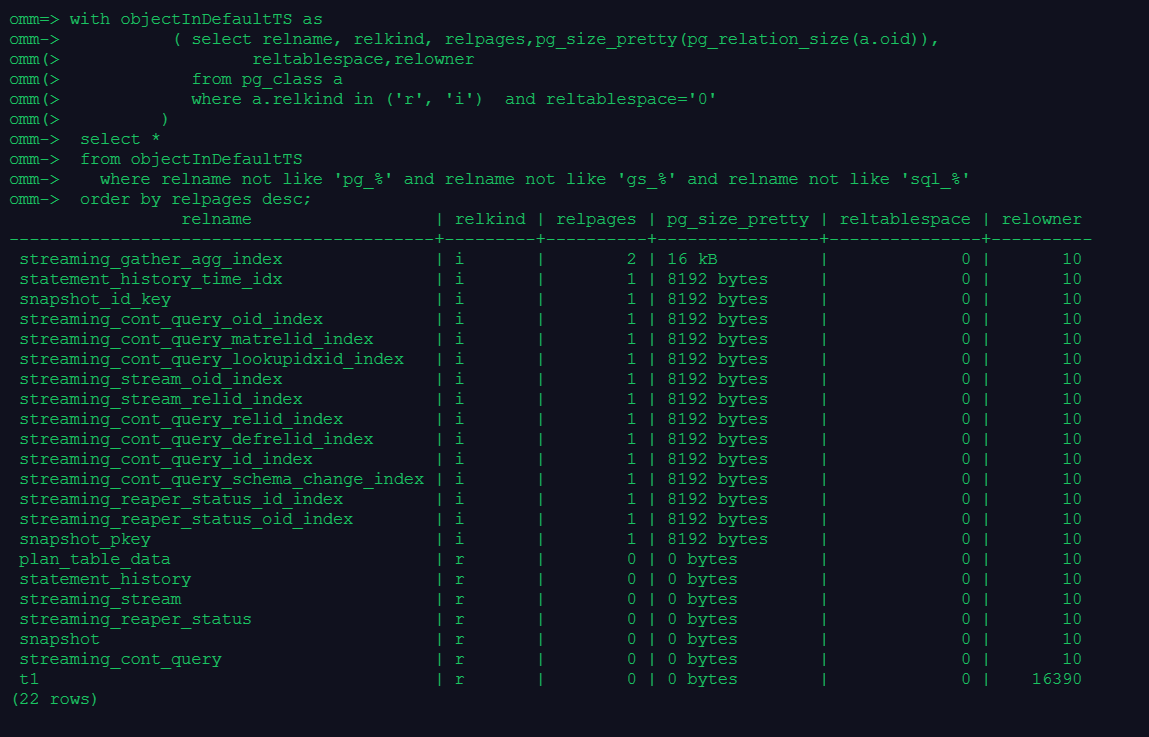Viewport: 1149px width, 737px height.
Task: Click the snapshot_id_key entry
Action: click(x=95, y=299)
